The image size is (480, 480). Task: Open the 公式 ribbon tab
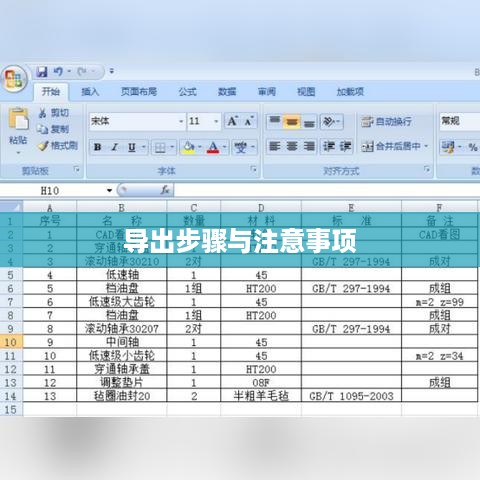[187, 92]
